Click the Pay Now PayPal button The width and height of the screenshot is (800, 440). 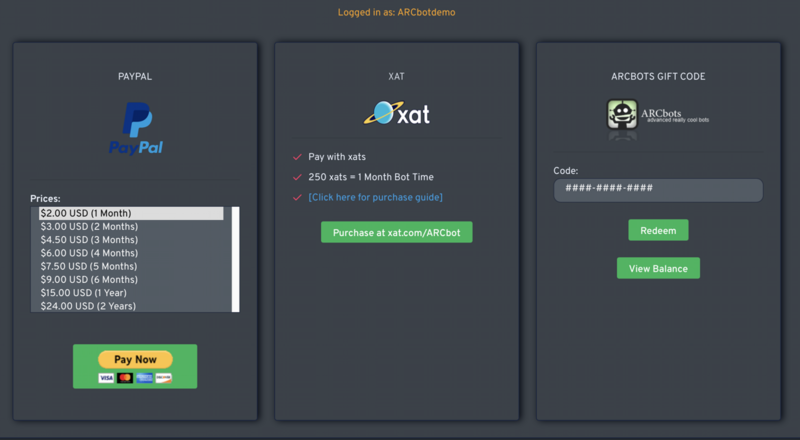point(135,366)
